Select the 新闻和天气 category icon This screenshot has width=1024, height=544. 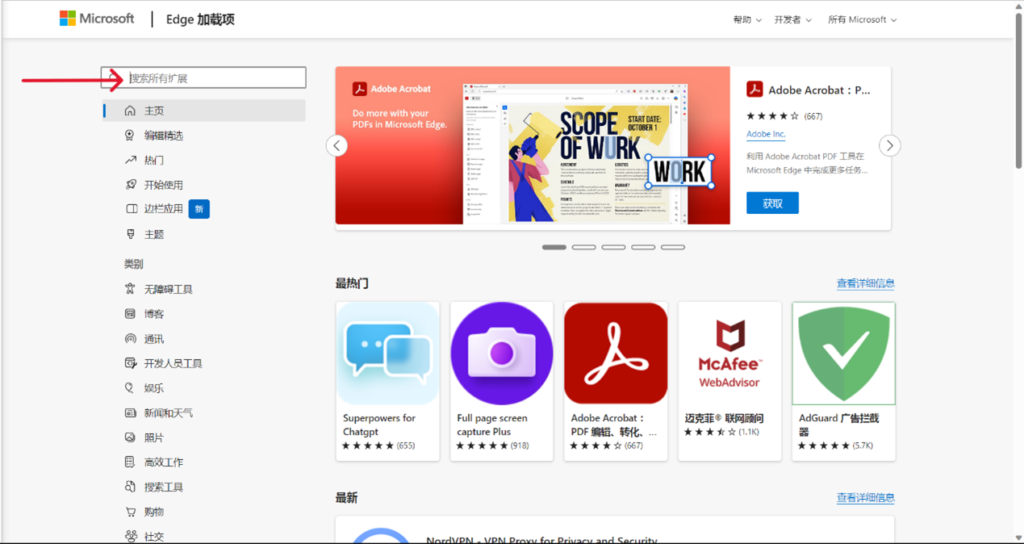pos(130,413)
